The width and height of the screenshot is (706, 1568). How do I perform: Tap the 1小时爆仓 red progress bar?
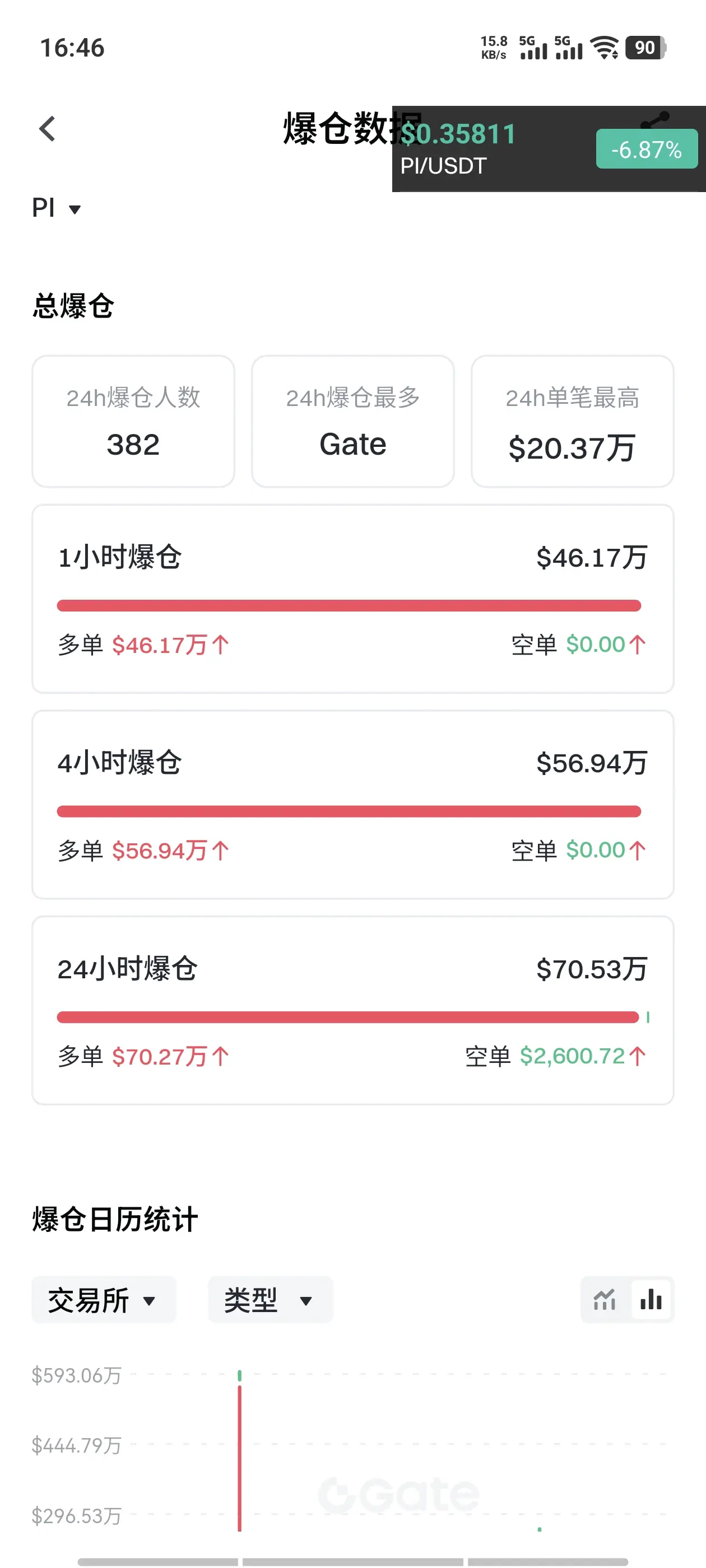click(x=349, y=606)
